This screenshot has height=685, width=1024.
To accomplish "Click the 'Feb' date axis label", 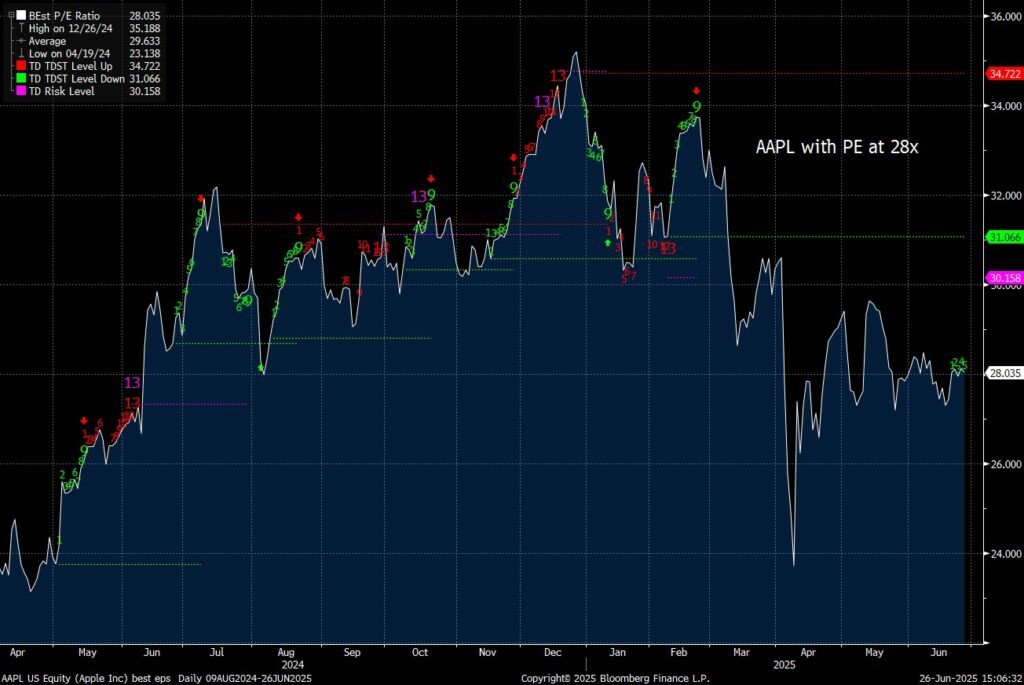I will tap(679, 652).
